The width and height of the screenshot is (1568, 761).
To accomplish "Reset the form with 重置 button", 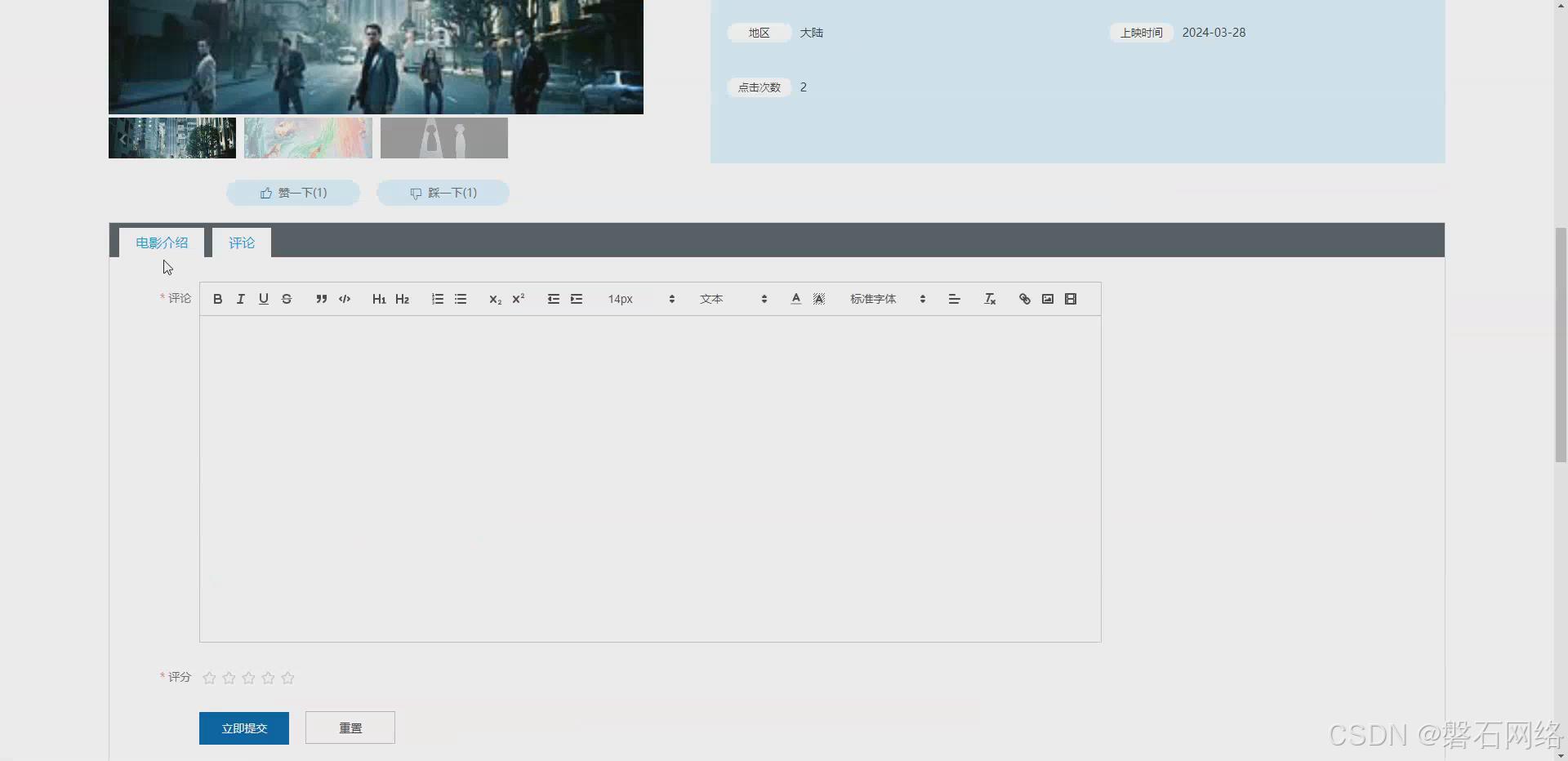I will tap(350, 728).
